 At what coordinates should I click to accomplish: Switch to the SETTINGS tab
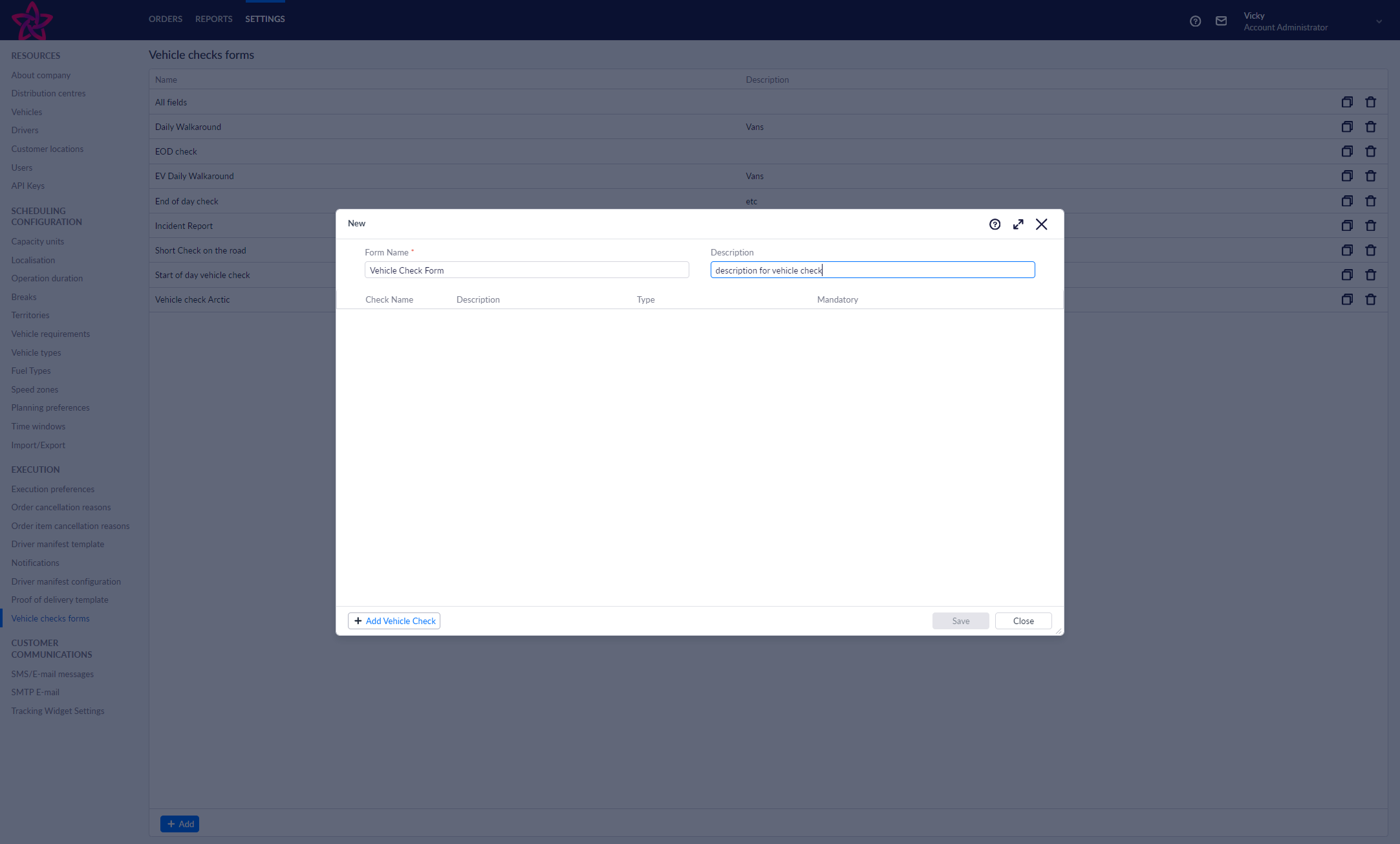265,19
